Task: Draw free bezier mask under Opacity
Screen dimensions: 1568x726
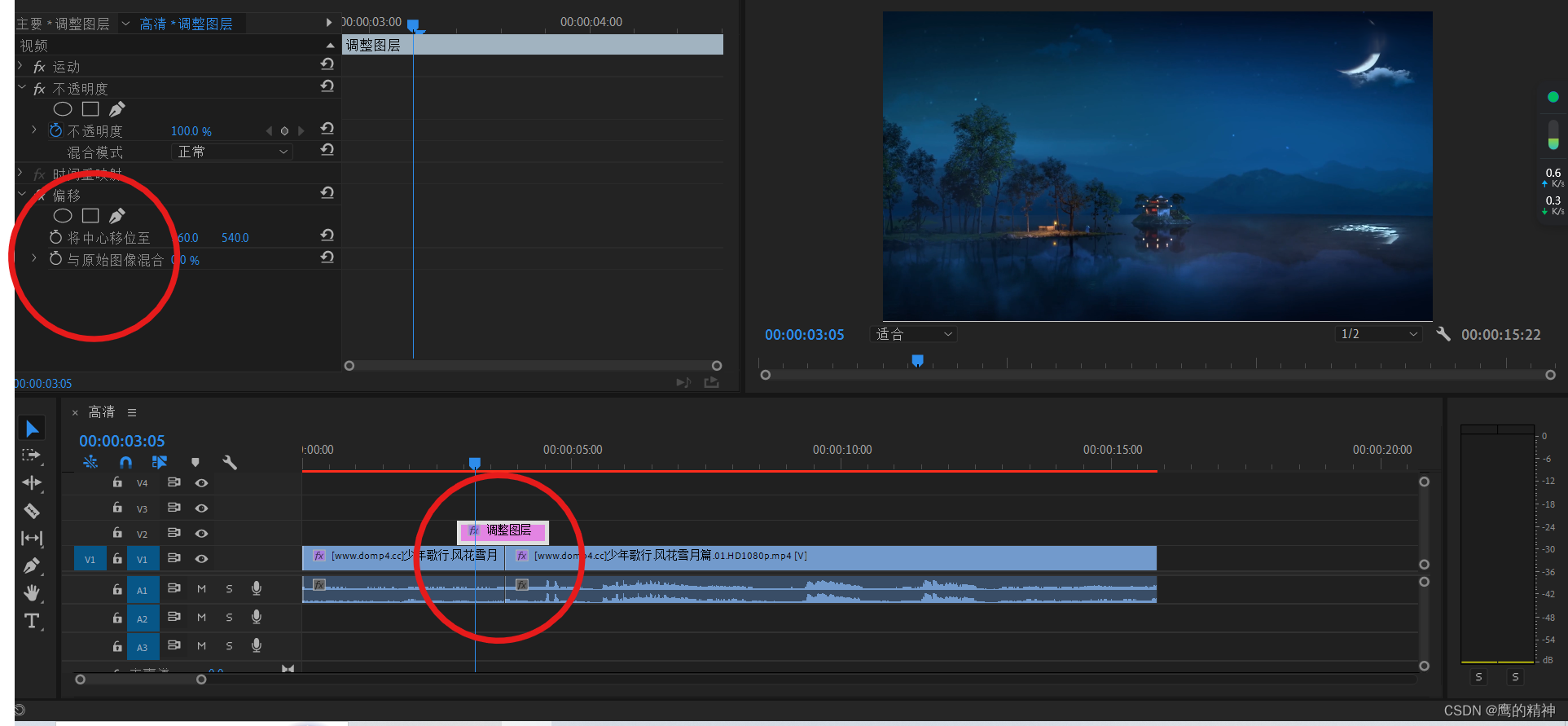Action: tap(117, 109)
